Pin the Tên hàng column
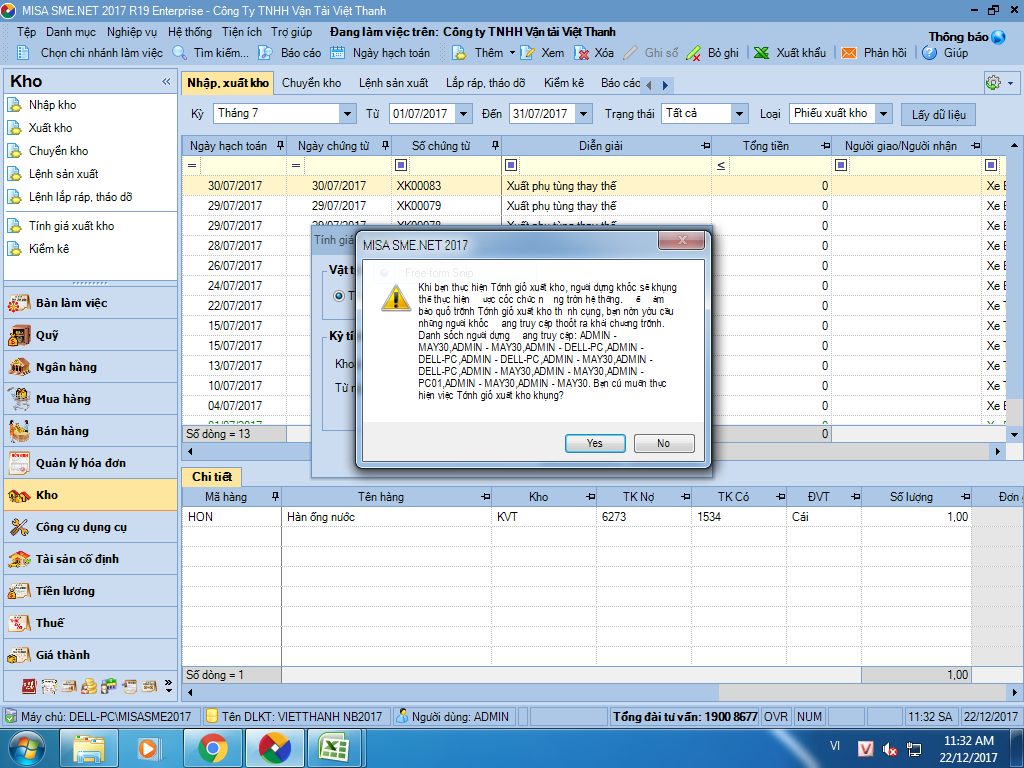This screenshot has width=1024, height=768. (485, 497)
